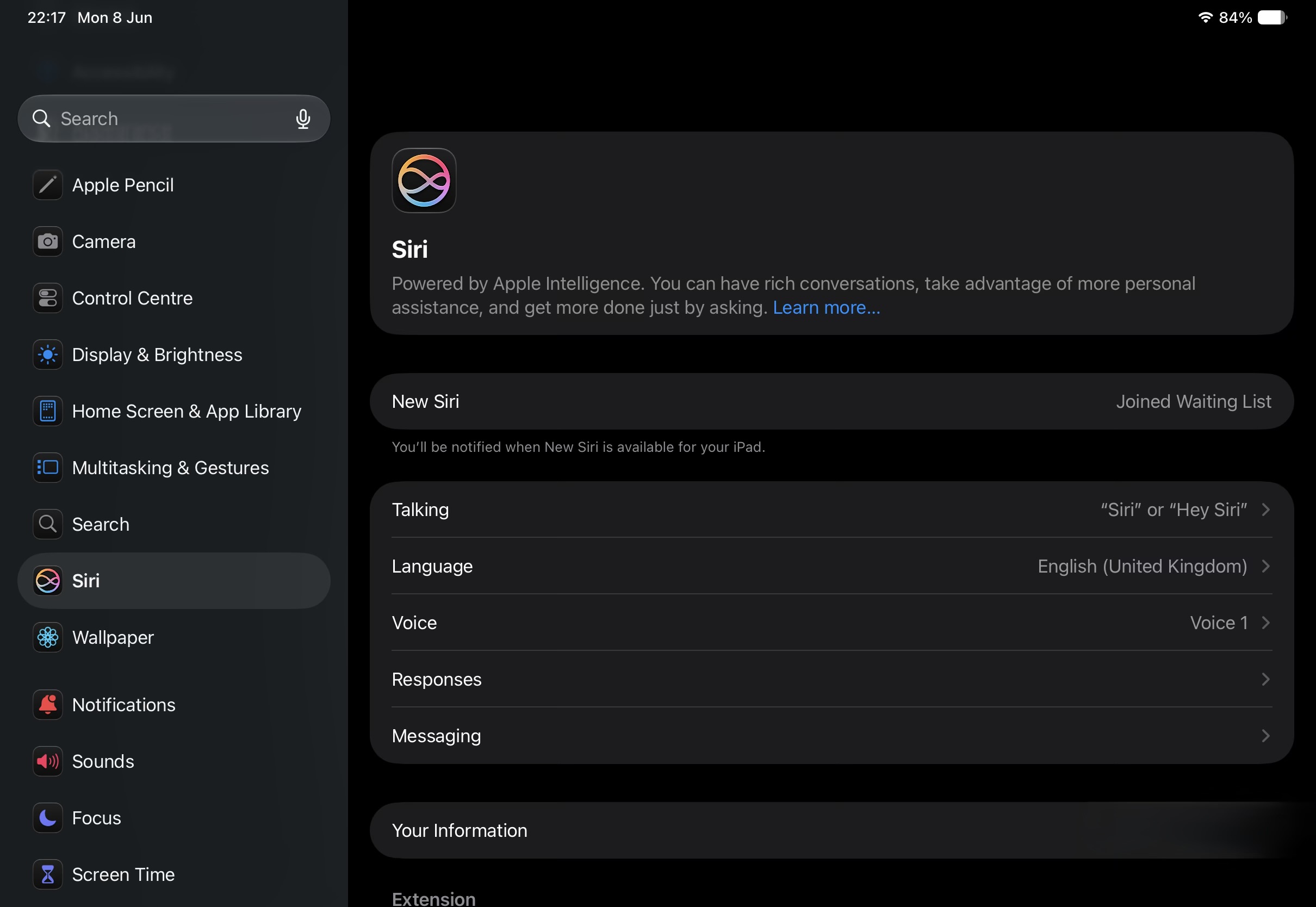Open the Responses row

[x=832, y=679]
